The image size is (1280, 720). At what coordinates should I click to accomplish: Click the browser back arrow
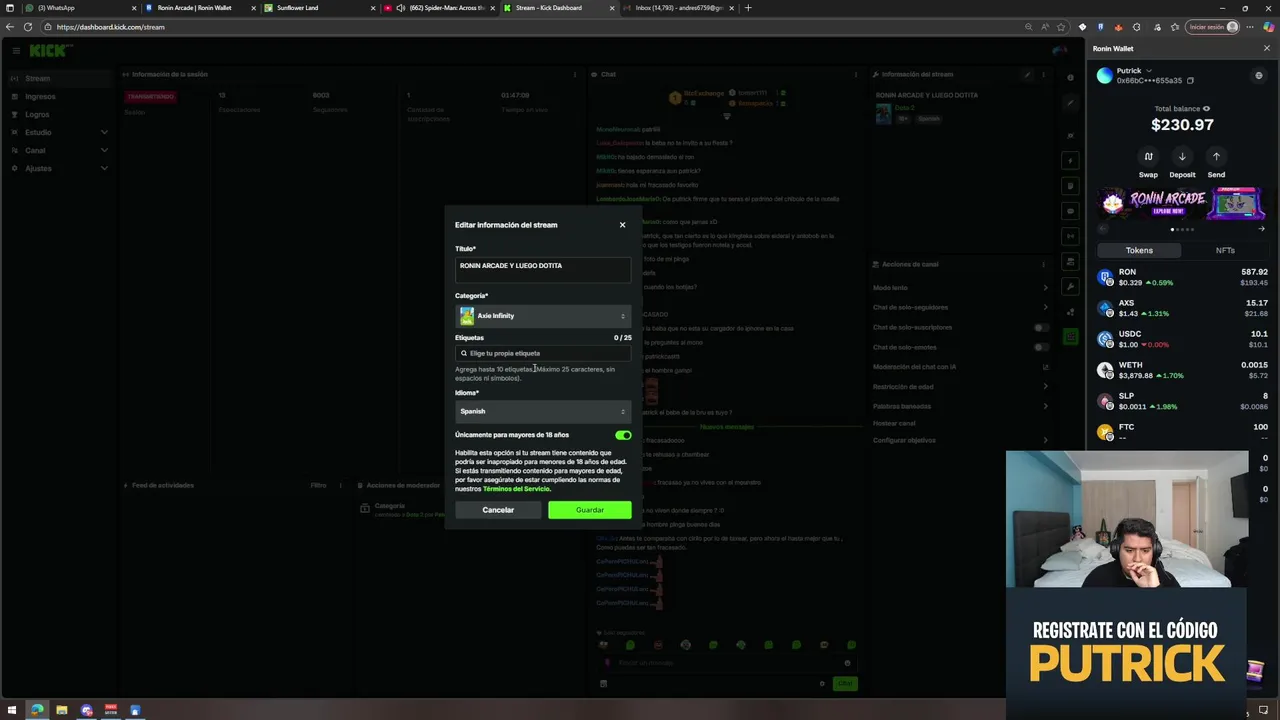(x=10, y=27)
